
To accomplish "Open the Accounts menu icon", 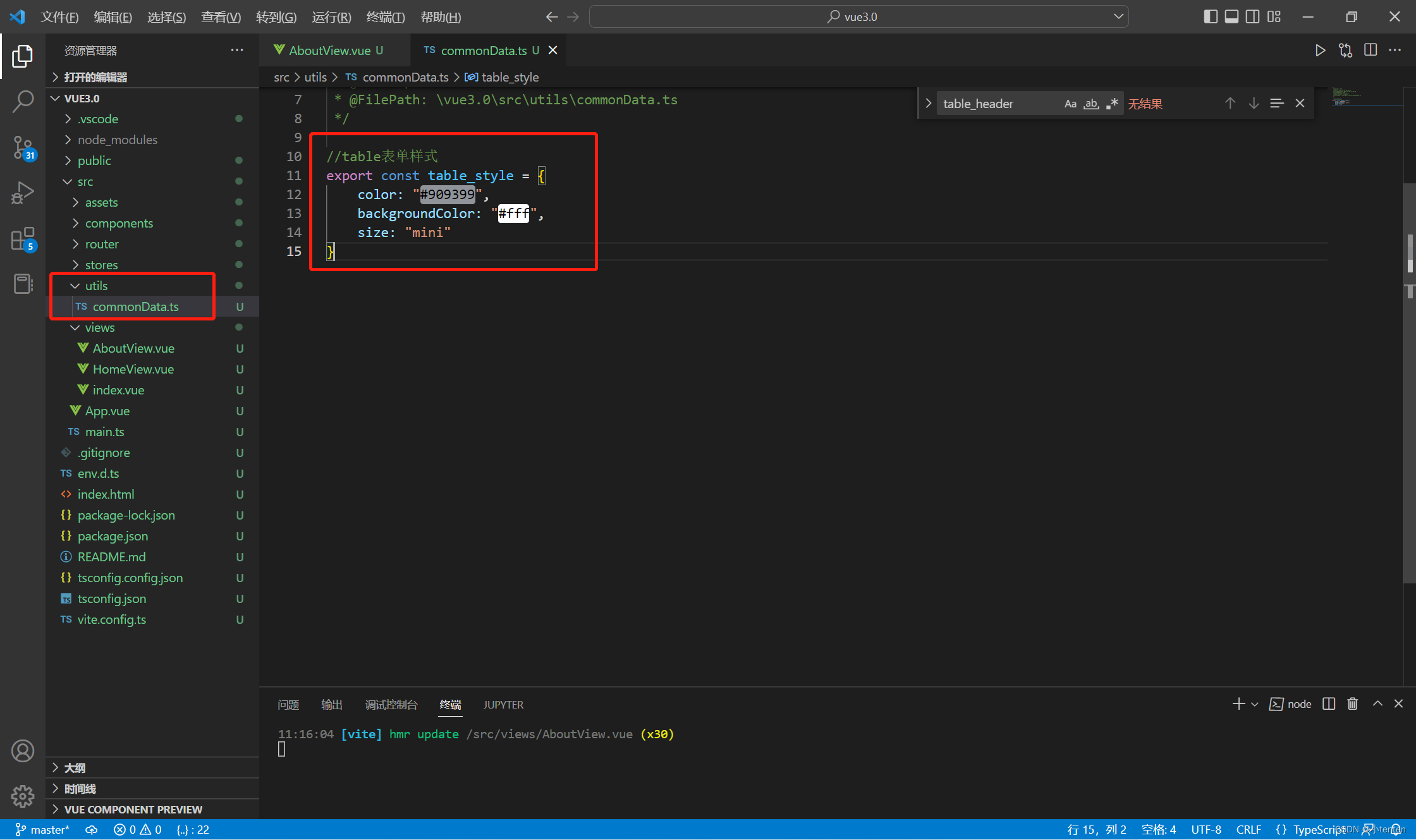I will click(x=23, y=751).
